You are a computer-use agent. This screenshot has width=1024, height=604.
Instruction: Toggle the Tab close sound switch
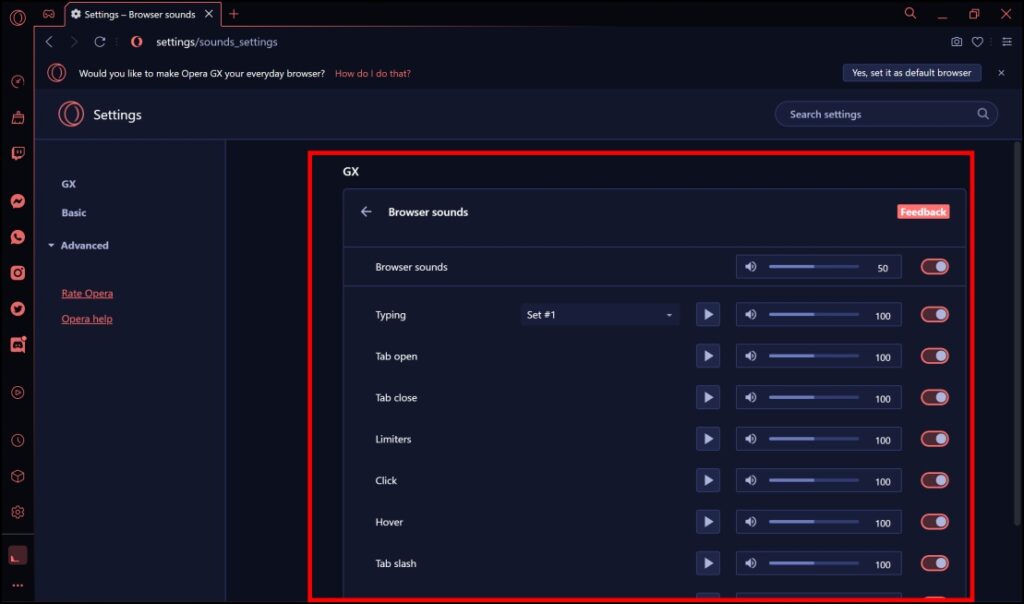point(935,398)
